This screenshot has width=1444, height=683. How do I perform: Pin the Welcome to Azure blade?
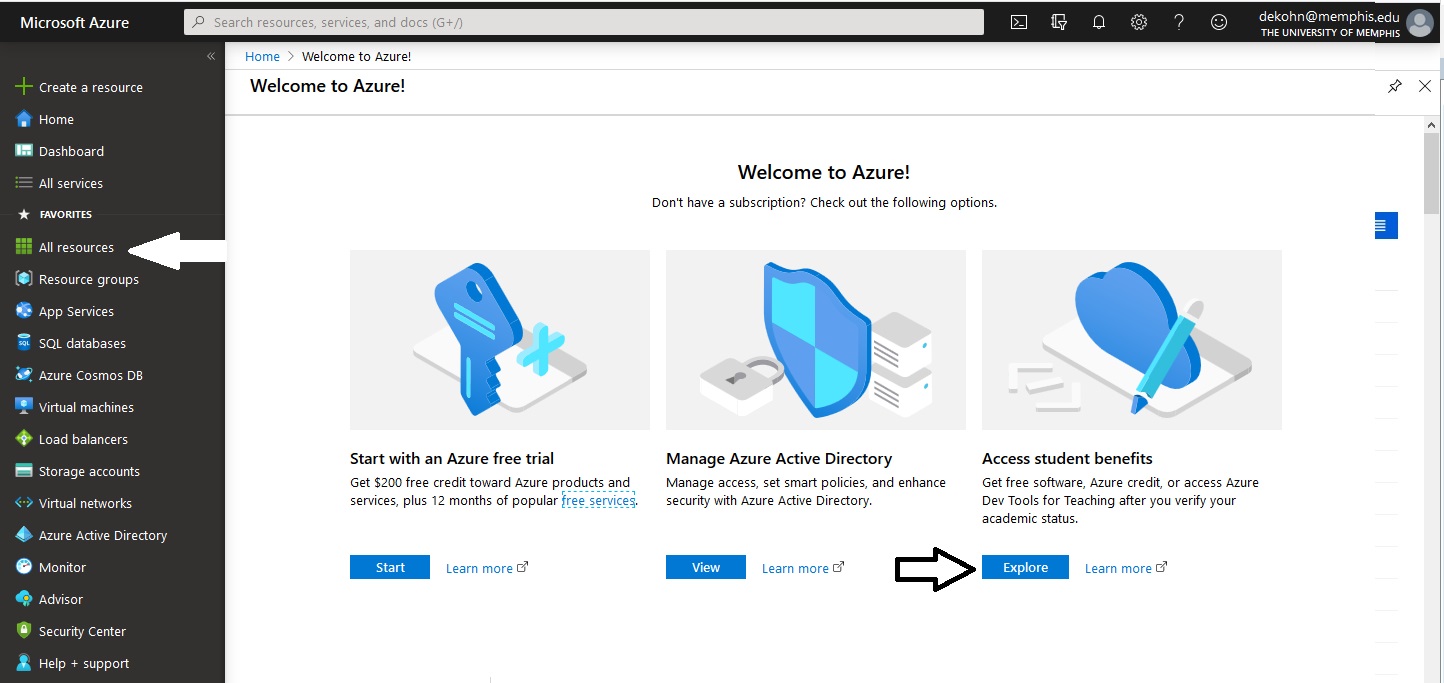point(1395,86)
